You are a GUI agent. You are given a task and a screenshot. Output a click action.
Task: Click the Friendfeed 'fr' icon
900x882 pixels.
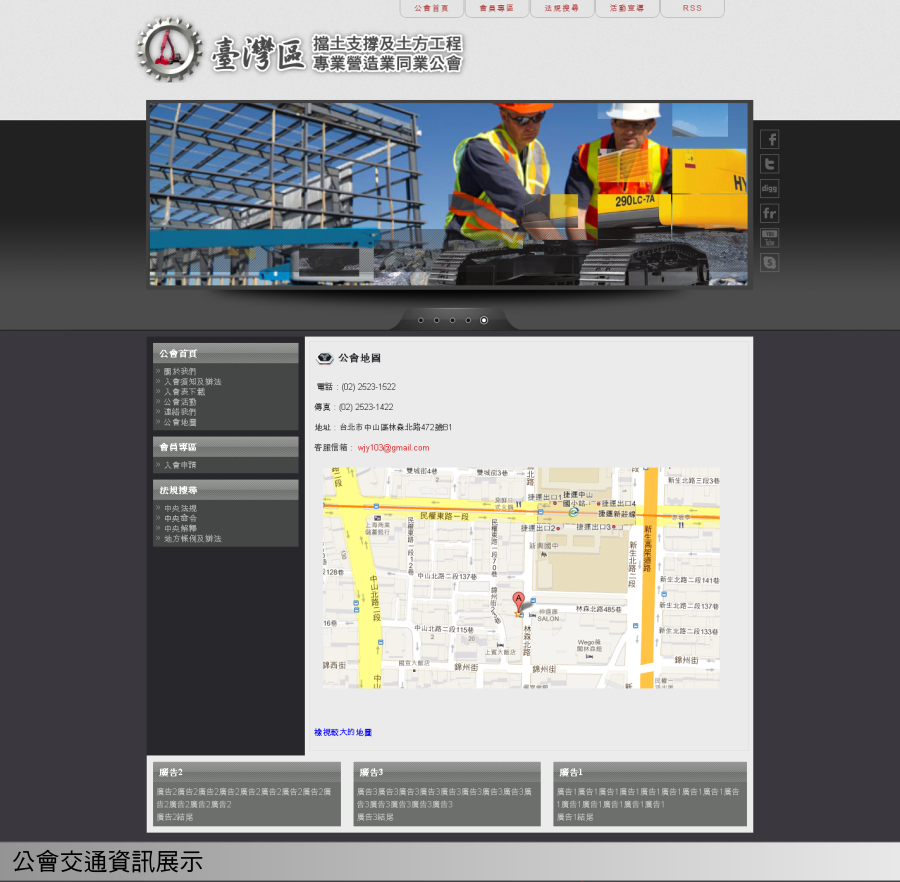coord(769,213)
